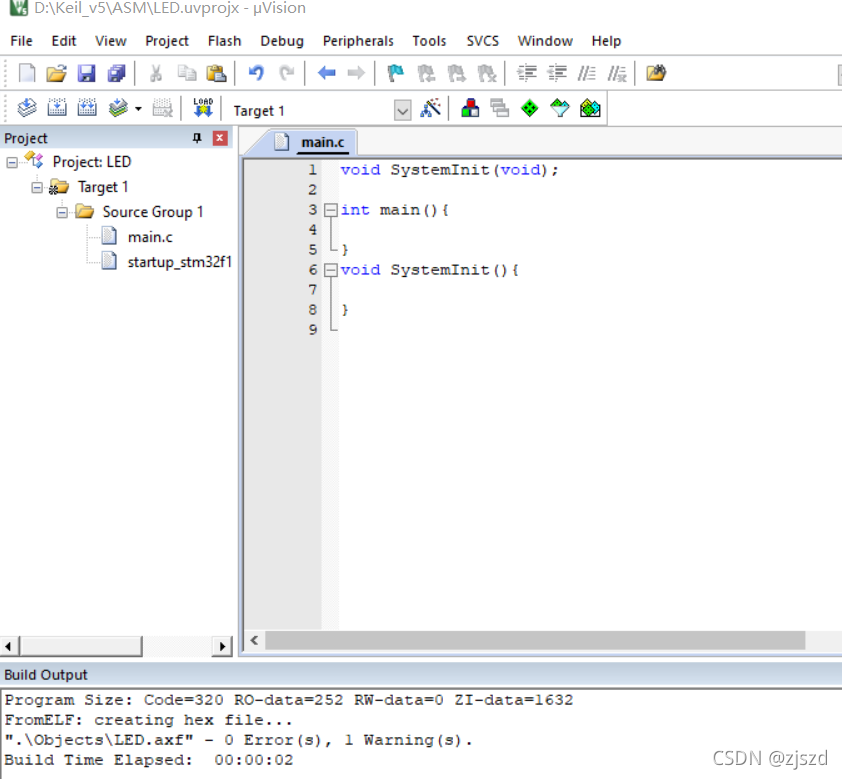Click the Stop Build icon
Image resolution: width=842 pixels, height=779 pixels.
click(162, 108)
